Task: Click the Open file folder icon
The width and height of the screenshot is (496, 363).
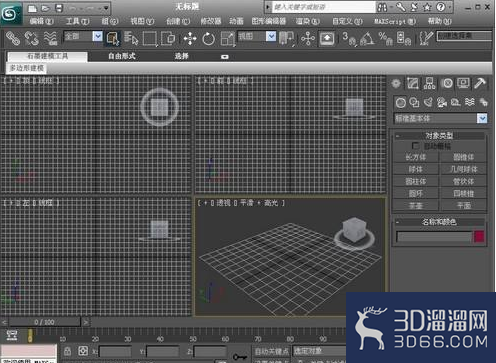Action: tap(45, 8)
